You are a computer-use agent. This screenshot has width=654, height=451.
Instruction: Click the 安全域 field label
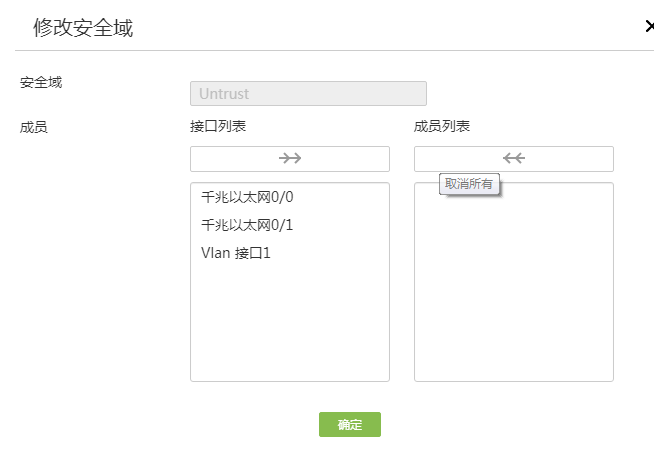[41, 82]
